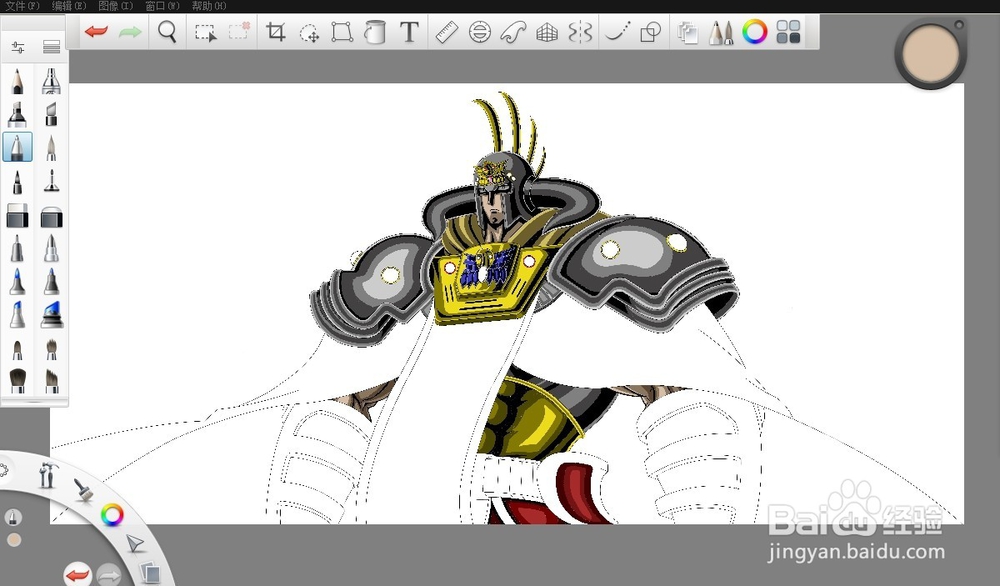
Task: Open the 图像(I) menu
Action: (115, 6)
